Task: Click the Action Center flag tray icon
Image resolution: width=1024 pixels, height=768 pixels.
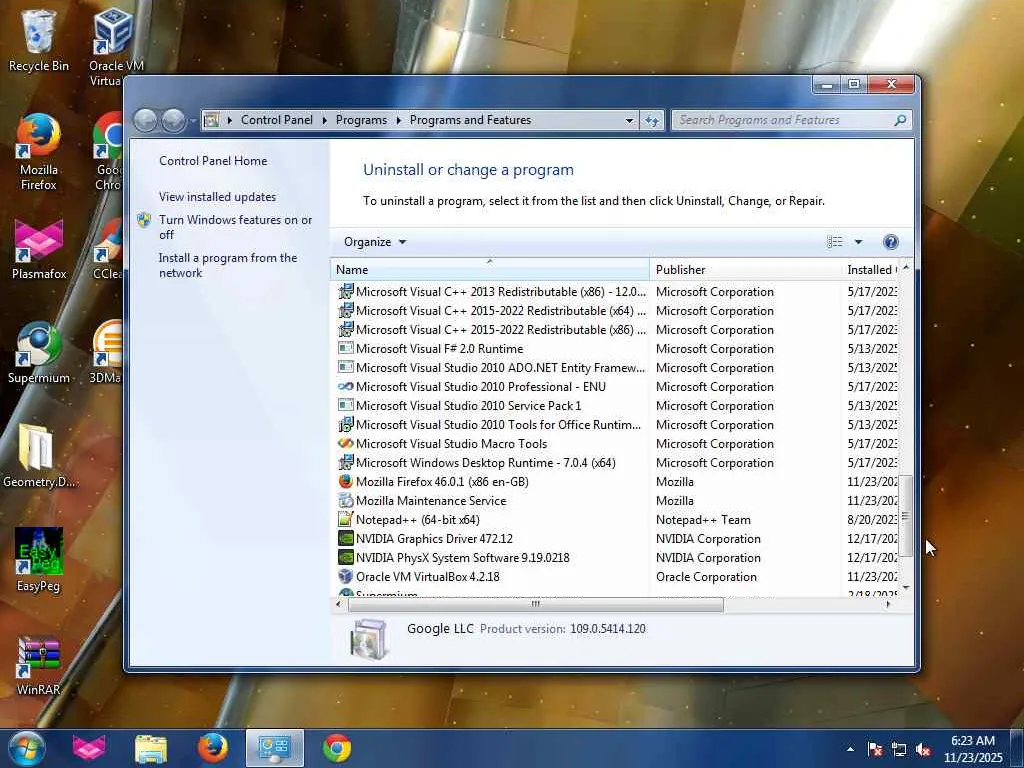Action: (875, 749)
